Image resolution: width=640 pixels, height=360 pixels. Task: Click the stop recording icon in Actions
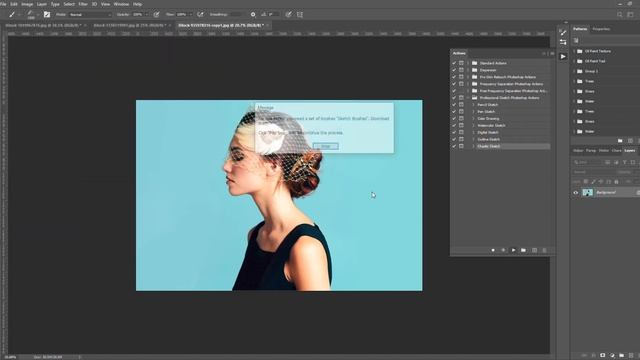click(x=493, y=250)
